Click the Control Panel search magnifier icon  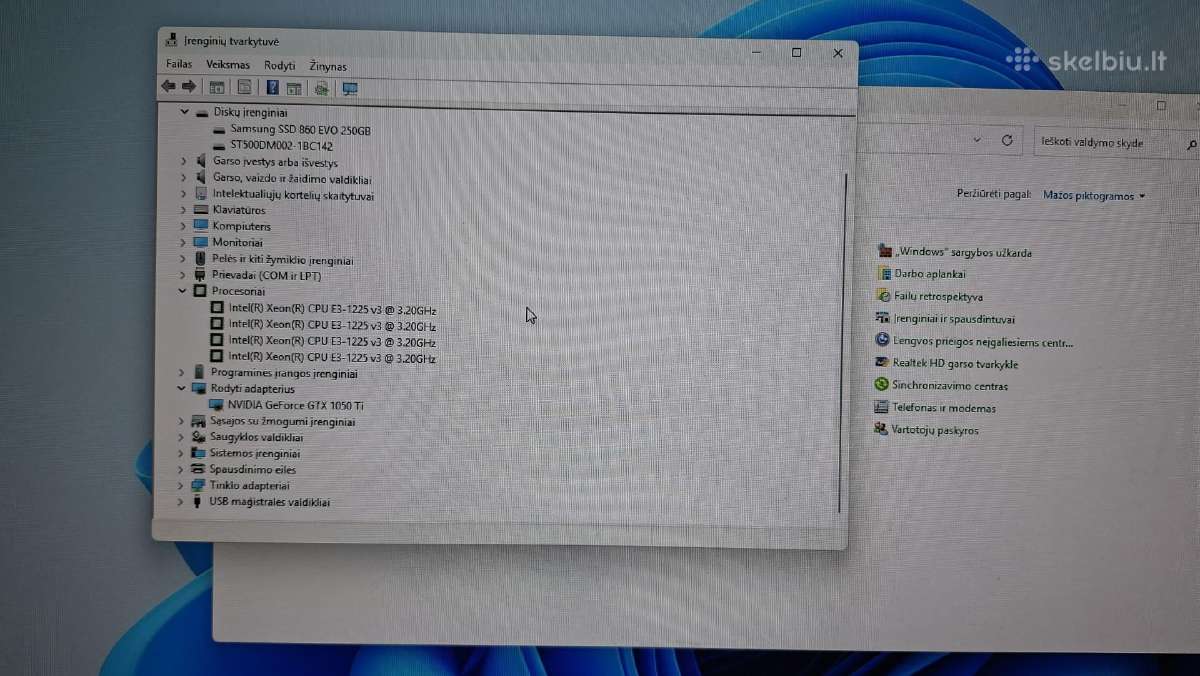tap(1192, 145)
